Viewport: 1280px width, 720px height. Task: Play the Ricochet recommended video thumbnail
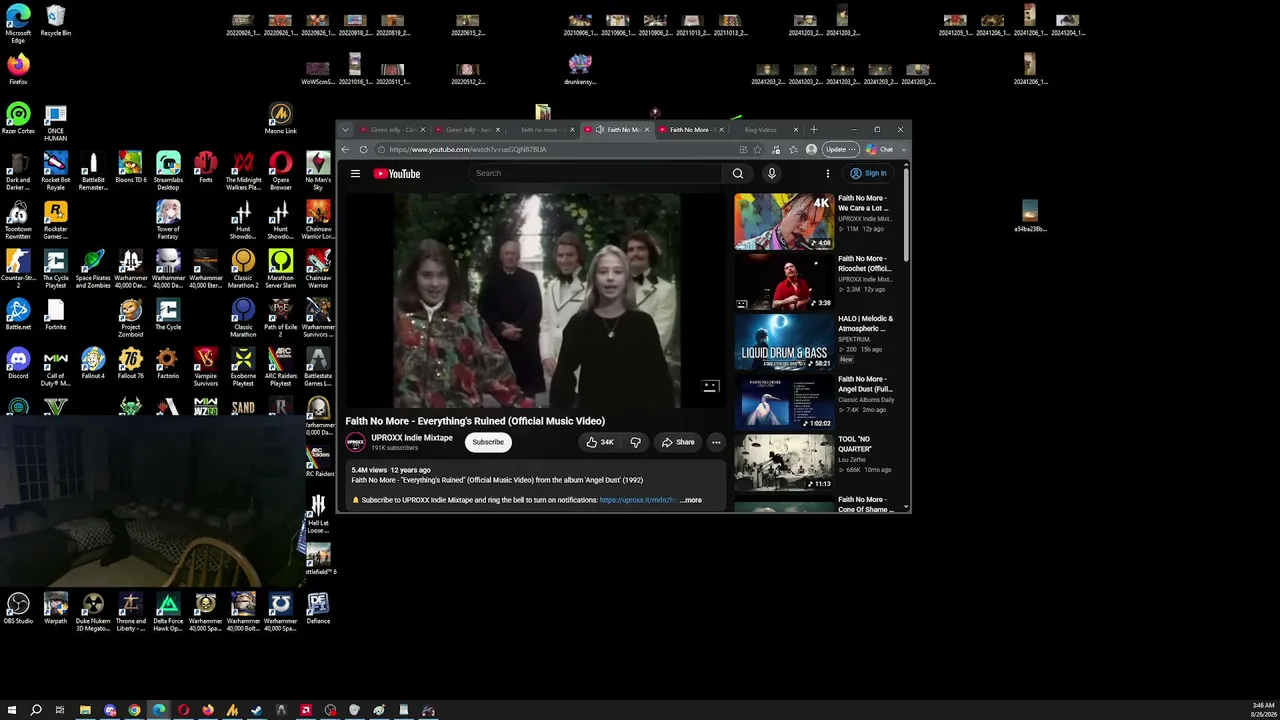[x=784, y=281]
